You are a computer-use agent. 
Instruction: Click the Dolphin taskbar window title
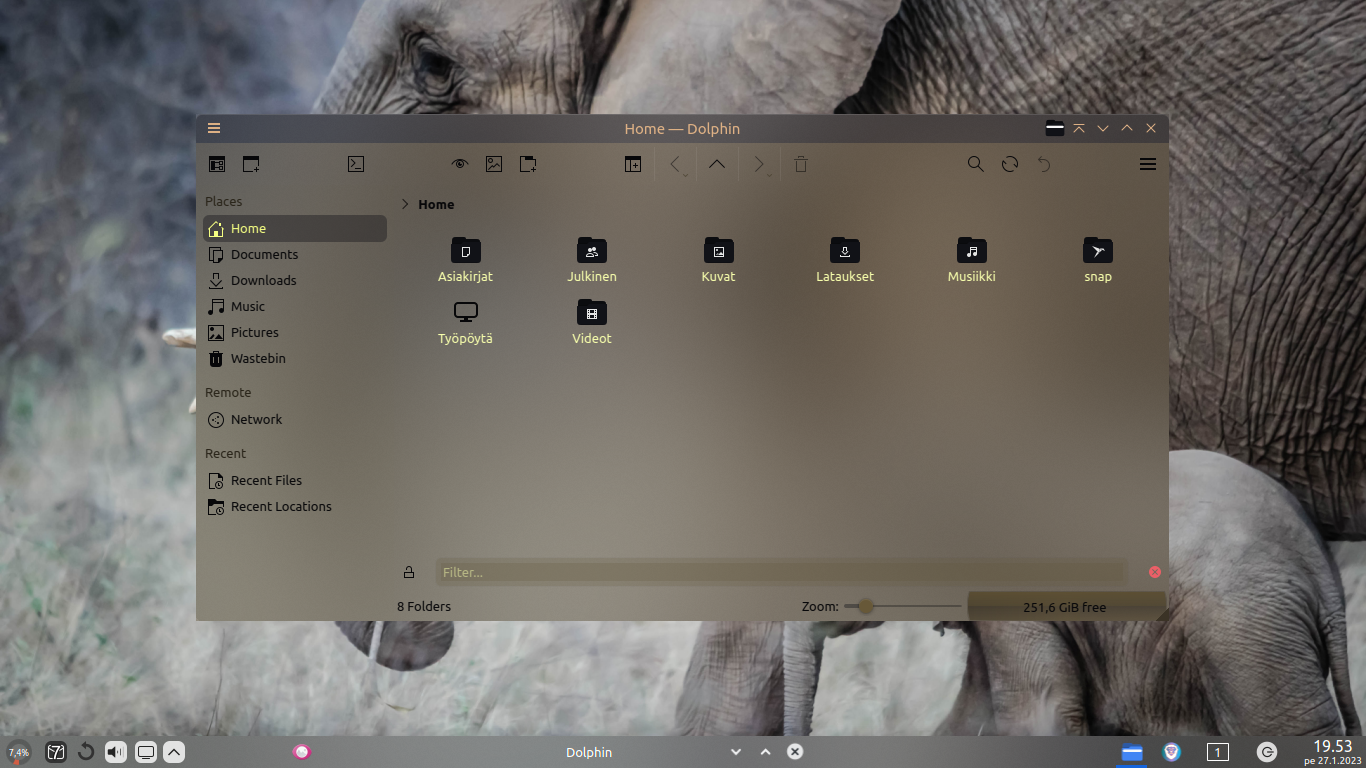pos(589,752)
